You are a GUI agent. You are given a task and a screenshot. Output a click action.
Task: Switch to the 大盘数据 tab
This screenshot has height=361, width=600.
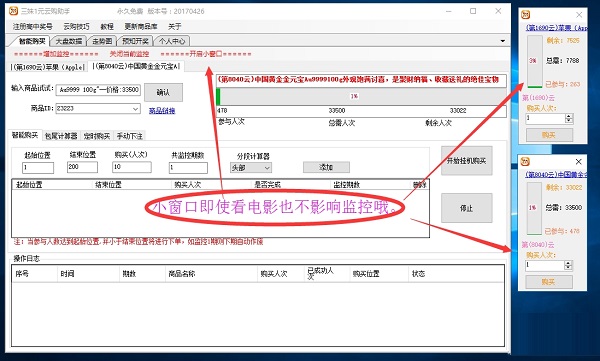(x=69, y=41)
